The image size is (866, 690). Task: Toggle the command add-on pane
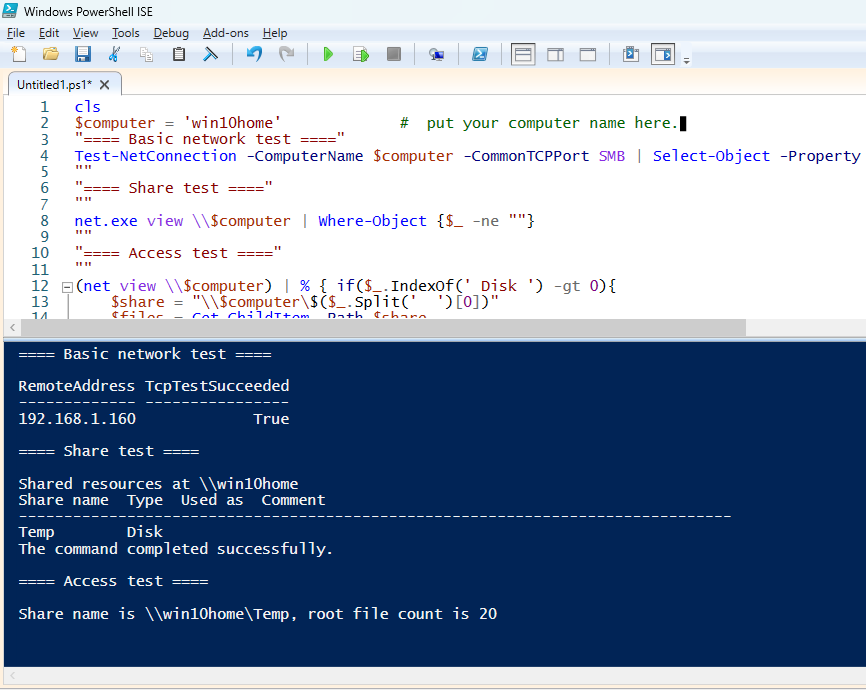point(663,54)
